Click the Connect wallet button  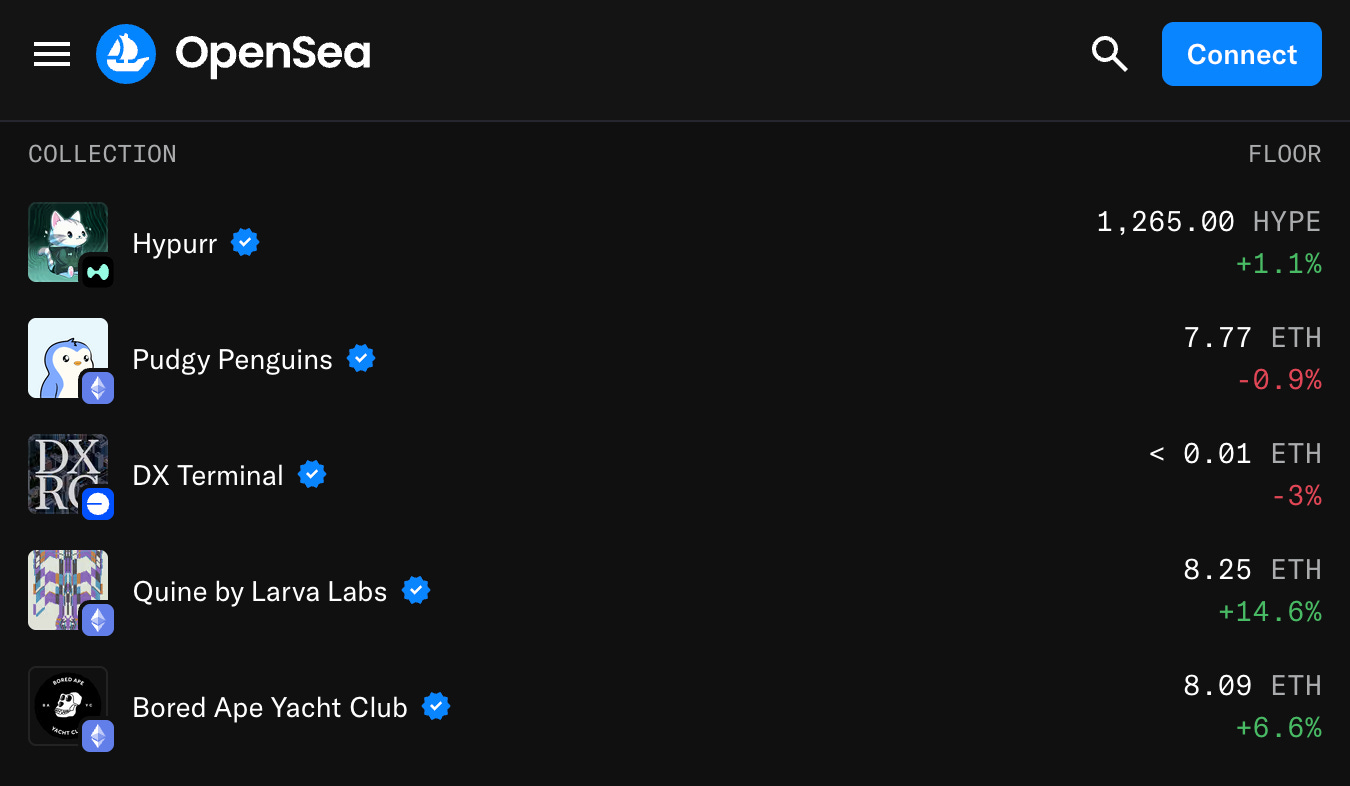1241,54
